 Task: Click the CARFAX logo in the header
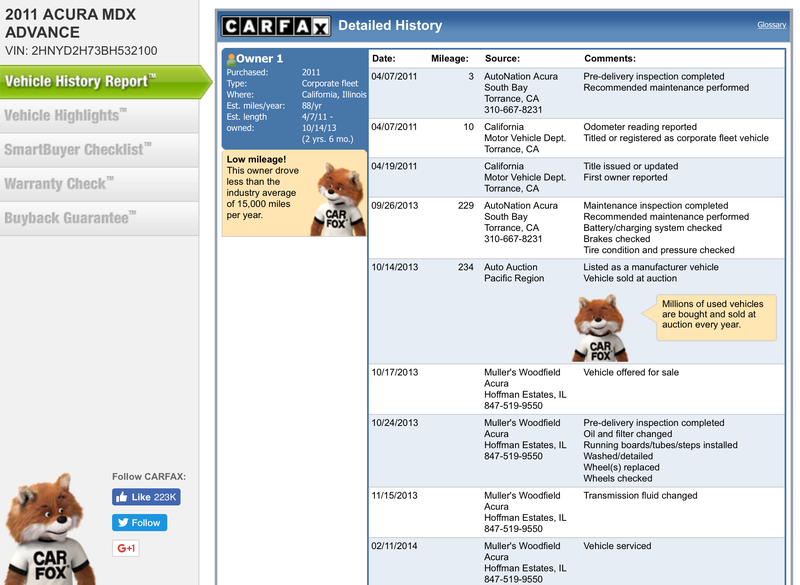pos(276,26)
